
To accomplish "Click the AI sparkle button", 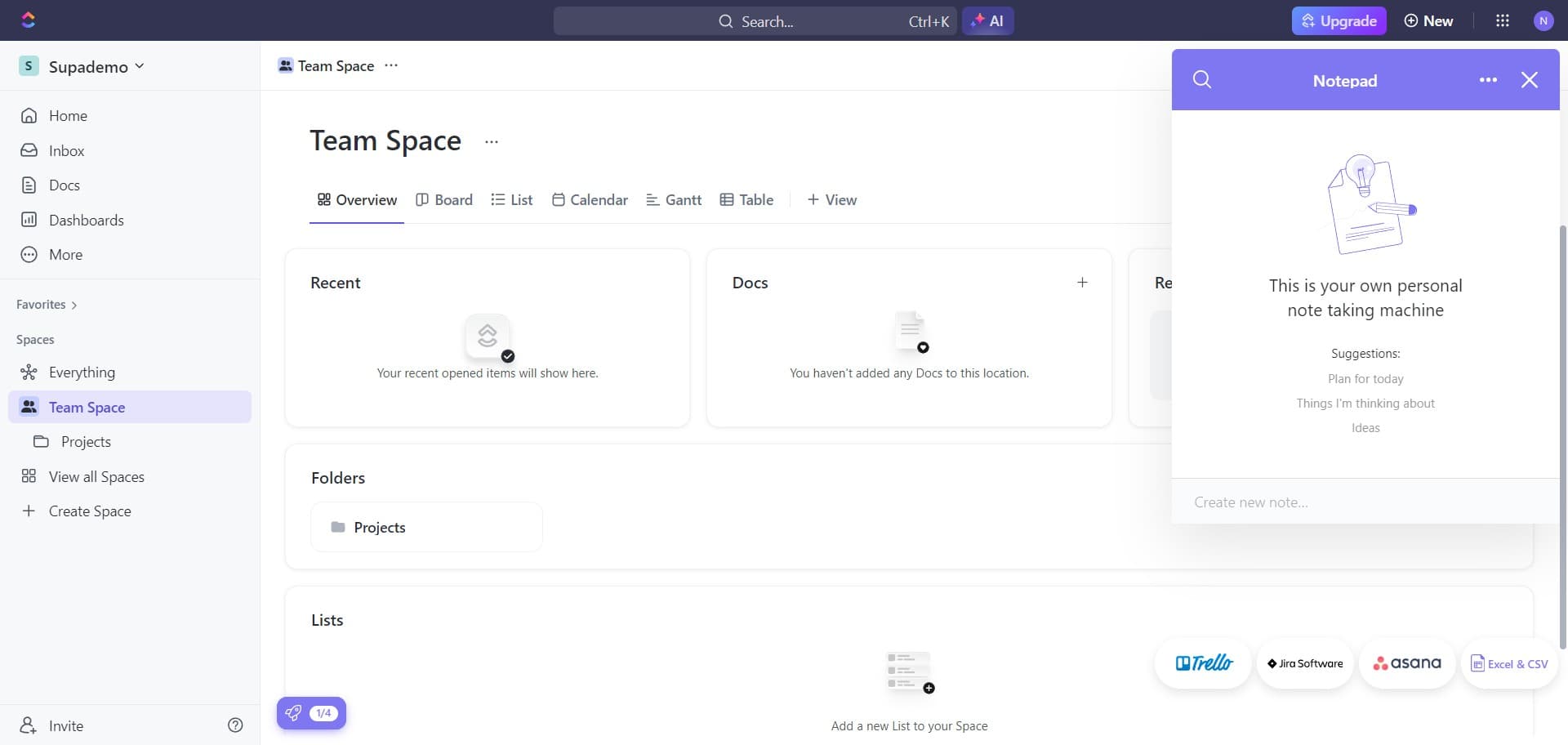I will tap(987, 21).
